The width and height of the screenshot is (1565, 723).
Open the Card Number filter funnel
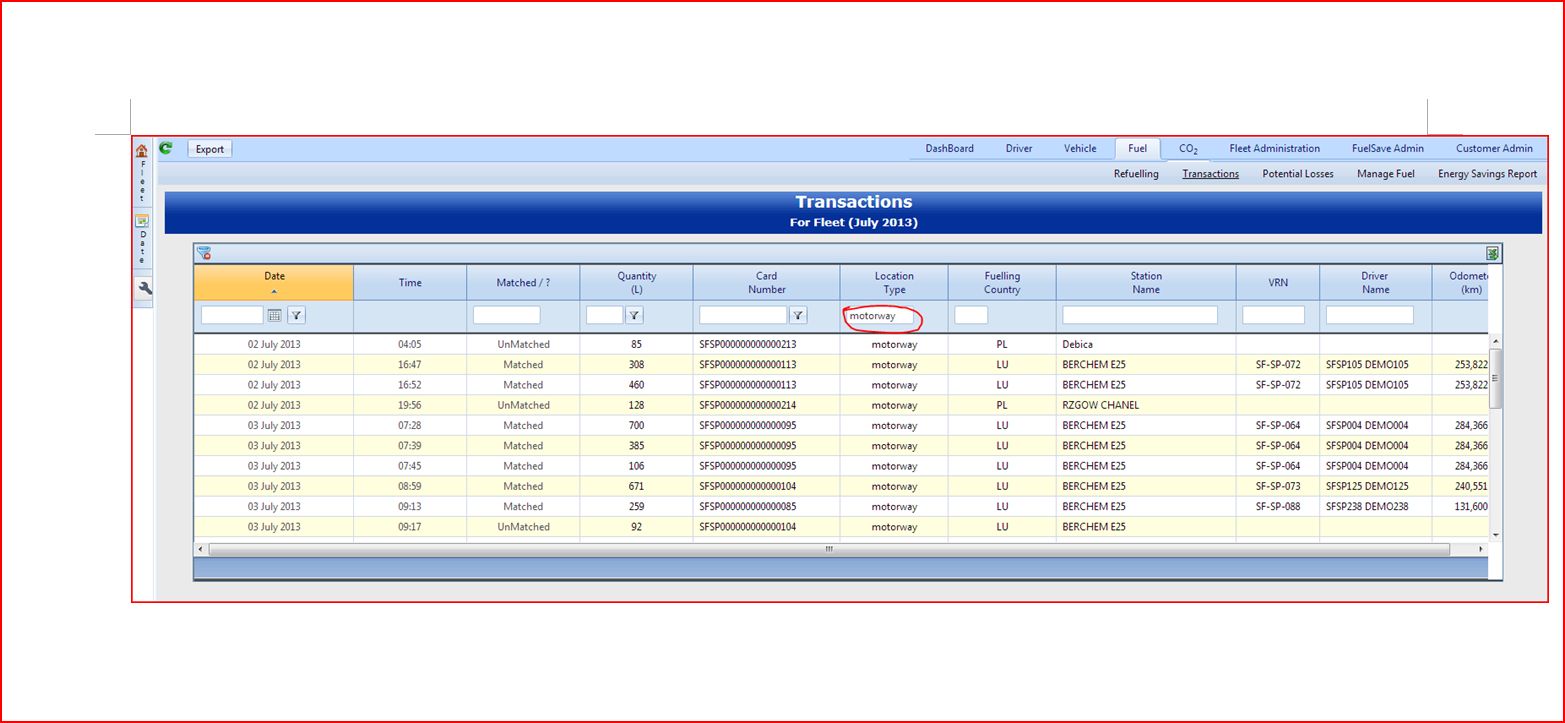click(x=798, y=315)
